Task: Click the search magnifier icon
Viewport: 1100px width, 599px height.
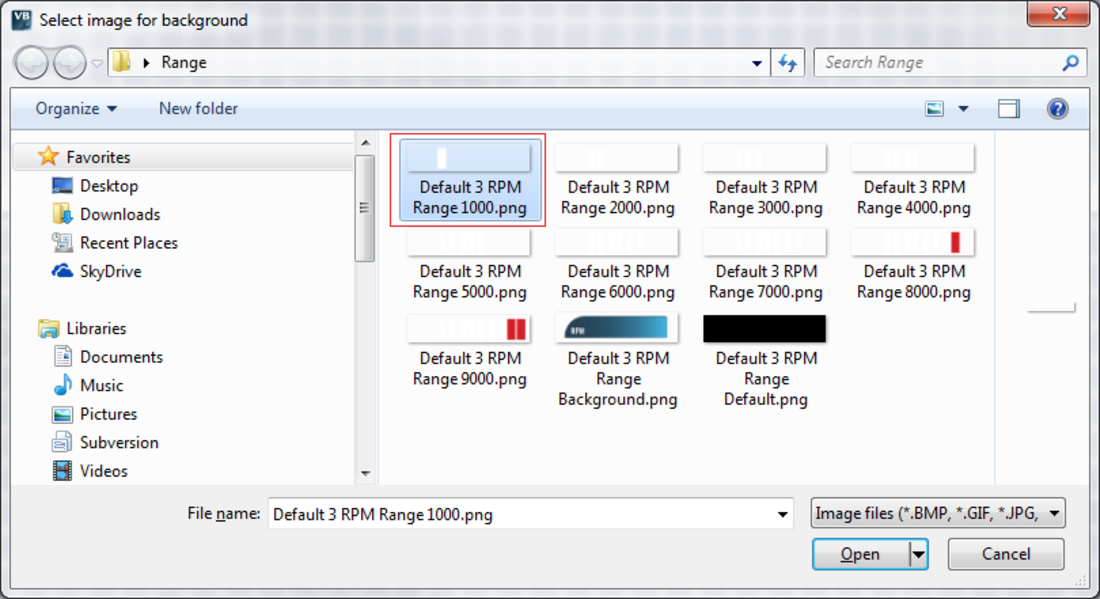Action: [x=1071, y=62]
